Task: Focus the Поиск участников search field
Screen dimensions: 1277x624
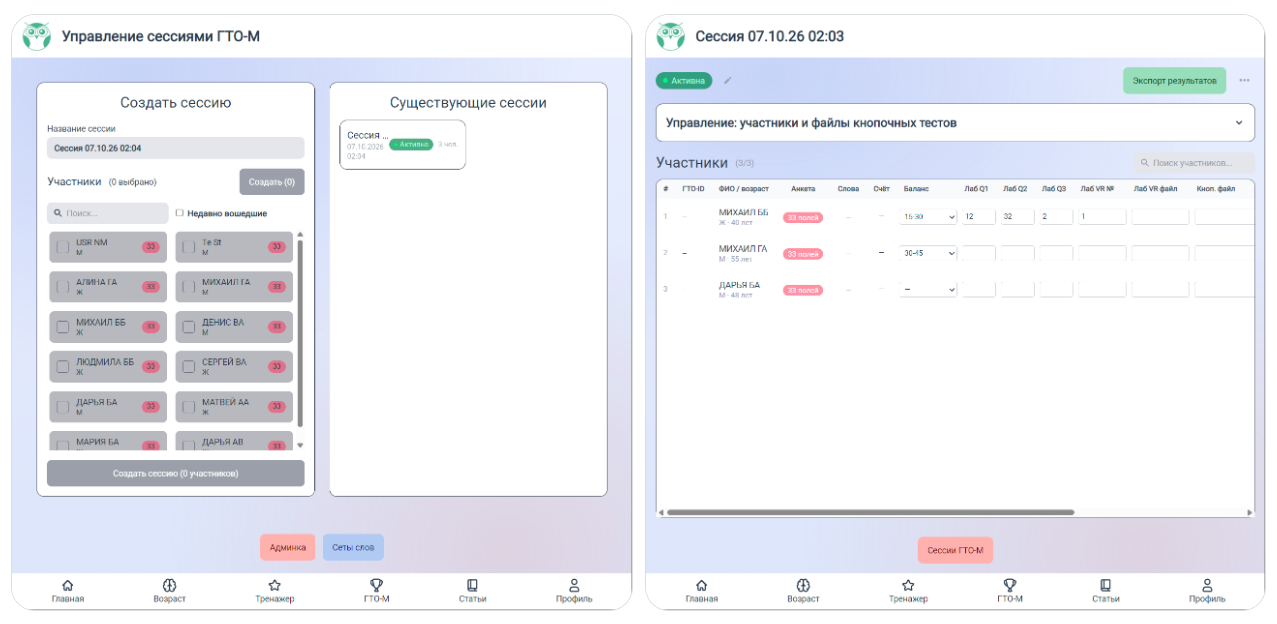Action: [x=1194, y=163]
